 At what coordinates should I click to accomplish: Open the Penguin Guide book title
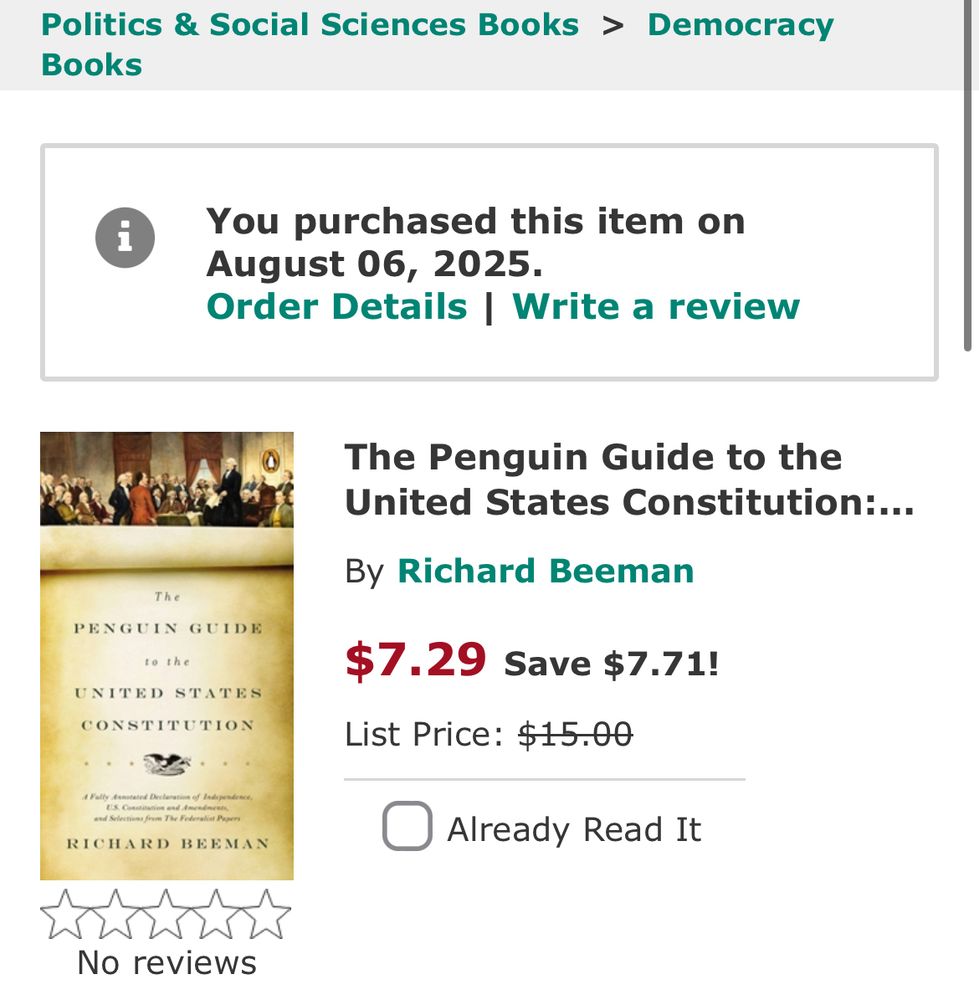coord(629,480)
